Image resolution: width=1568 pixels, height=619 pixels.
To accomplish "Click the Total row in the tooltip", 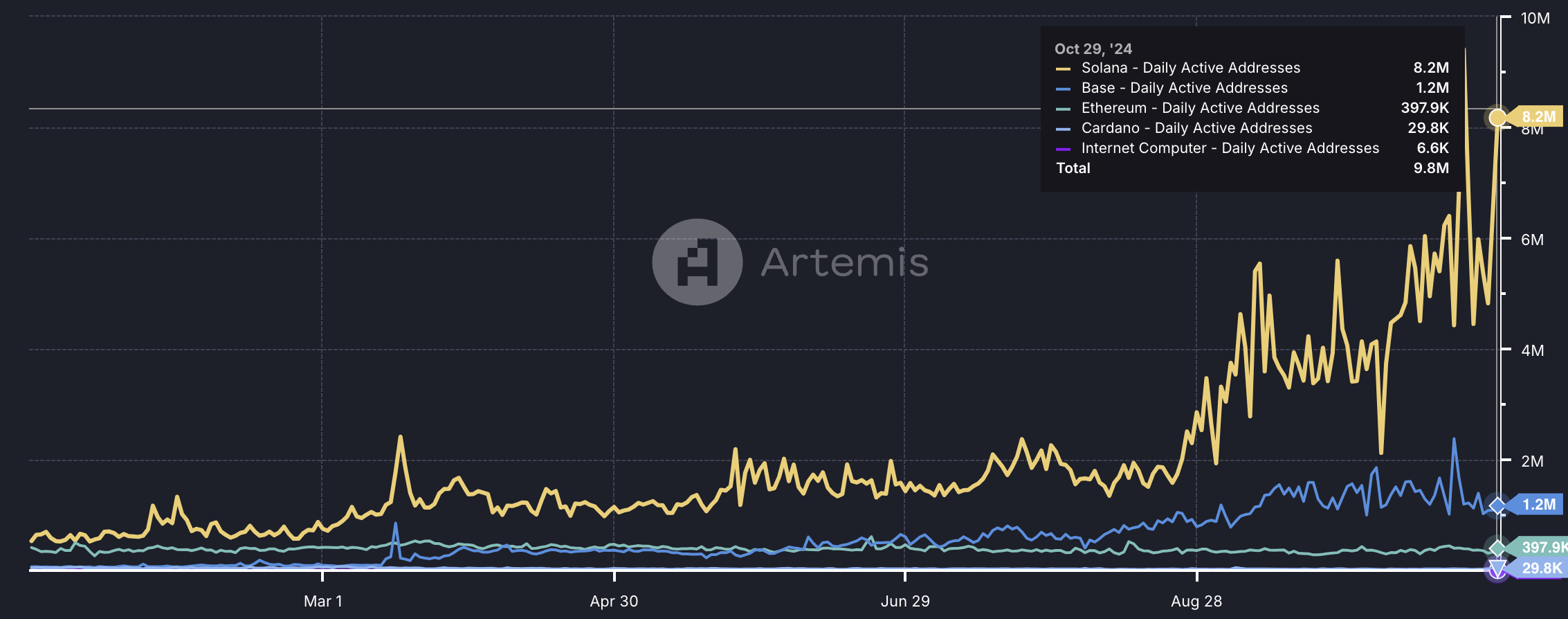I will [x=1073, y=168].
